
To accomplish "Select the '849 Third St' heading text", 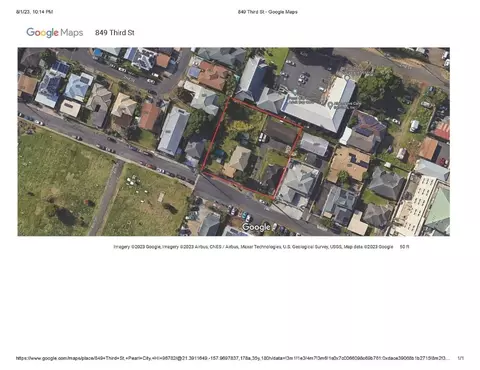I will [x=115, y=33].
